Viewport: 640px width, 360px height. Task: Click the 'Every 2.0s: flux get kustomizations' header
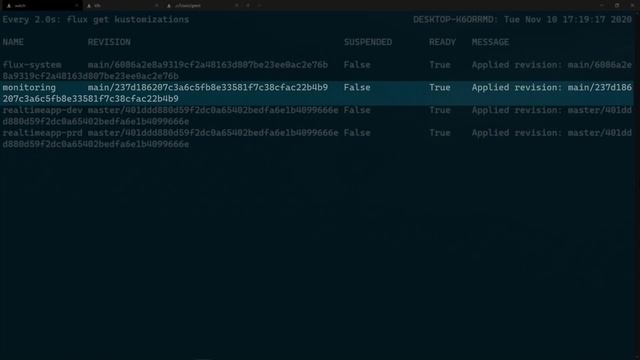[x=96, y=20]
